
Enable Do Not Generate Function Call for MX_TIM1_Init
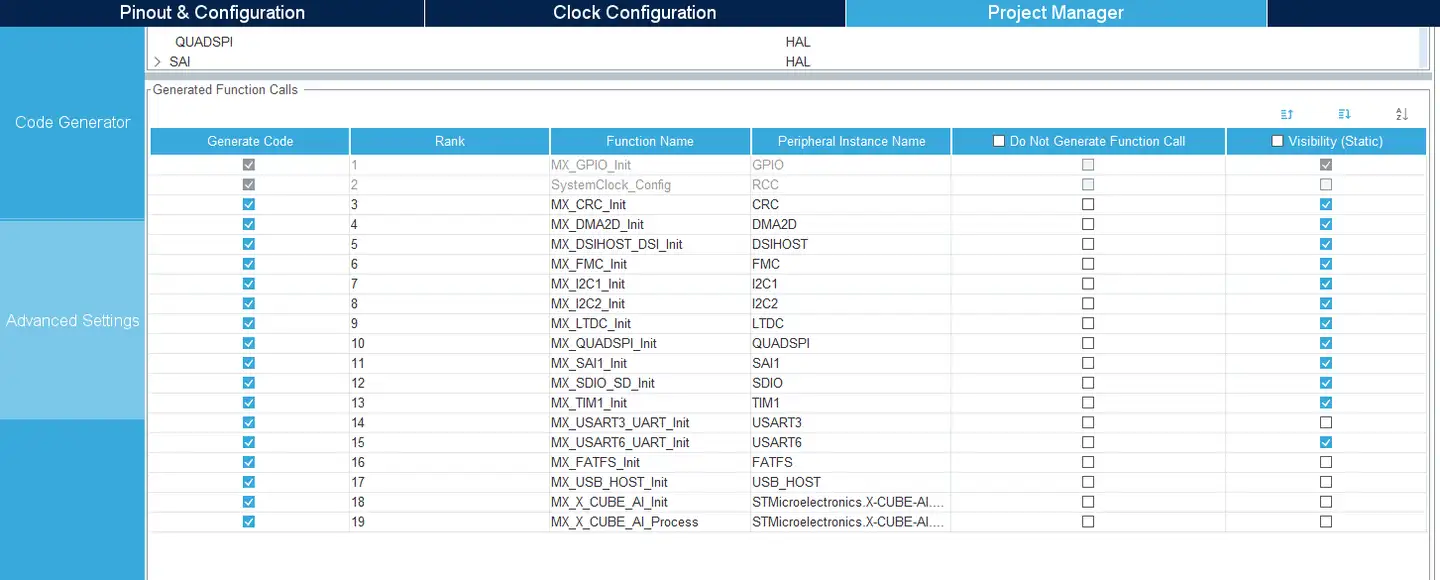pyautogui.click(x=1088, y=402)
